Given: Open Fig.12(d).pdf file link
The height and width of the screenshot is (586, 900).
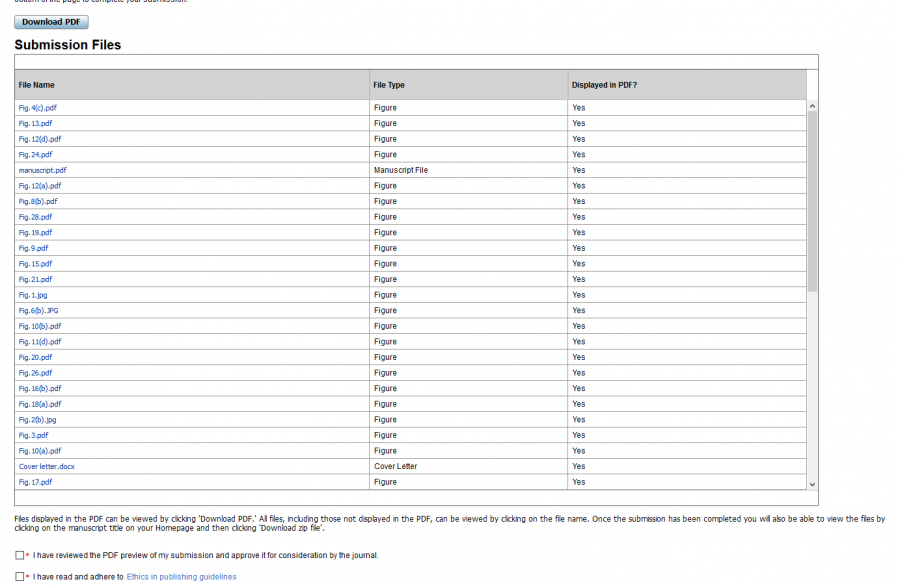Looking at the screenshot, I should coord(40,139).
